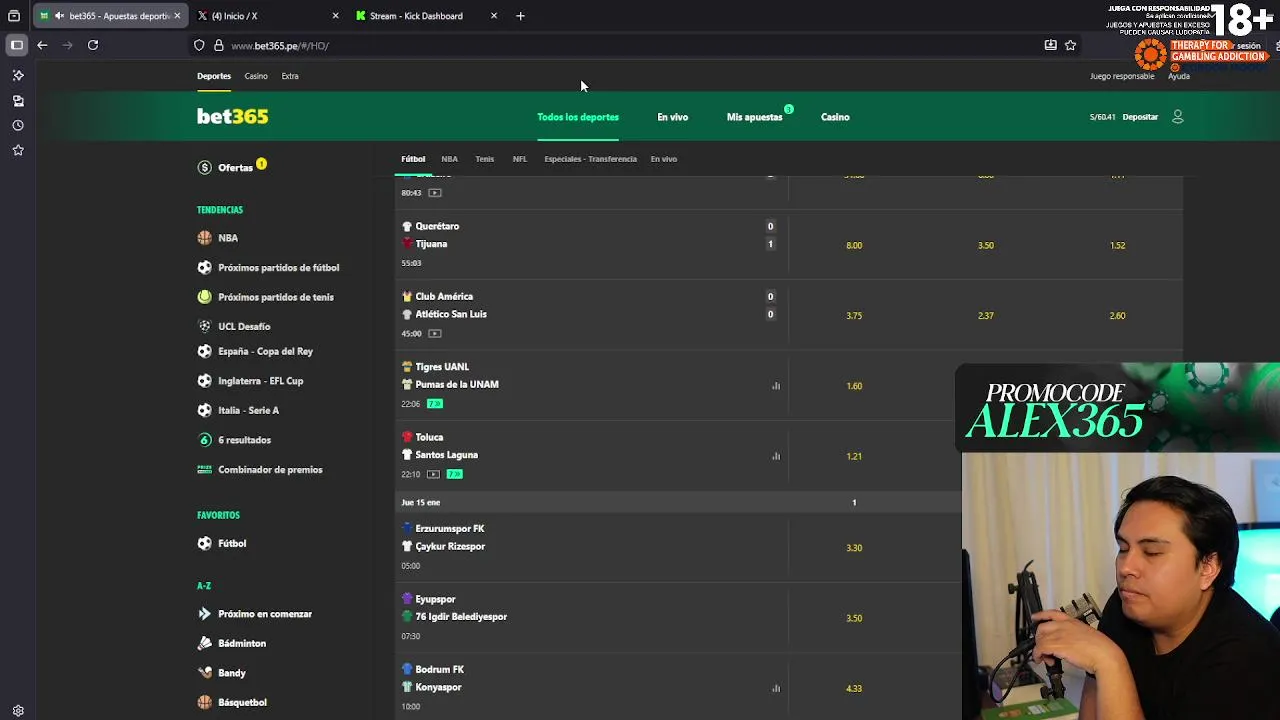The width and height of the screenshot is (1280, 720).
Task: Open Casino in green header
Action: pyautogui.click(x=835, y=117)
